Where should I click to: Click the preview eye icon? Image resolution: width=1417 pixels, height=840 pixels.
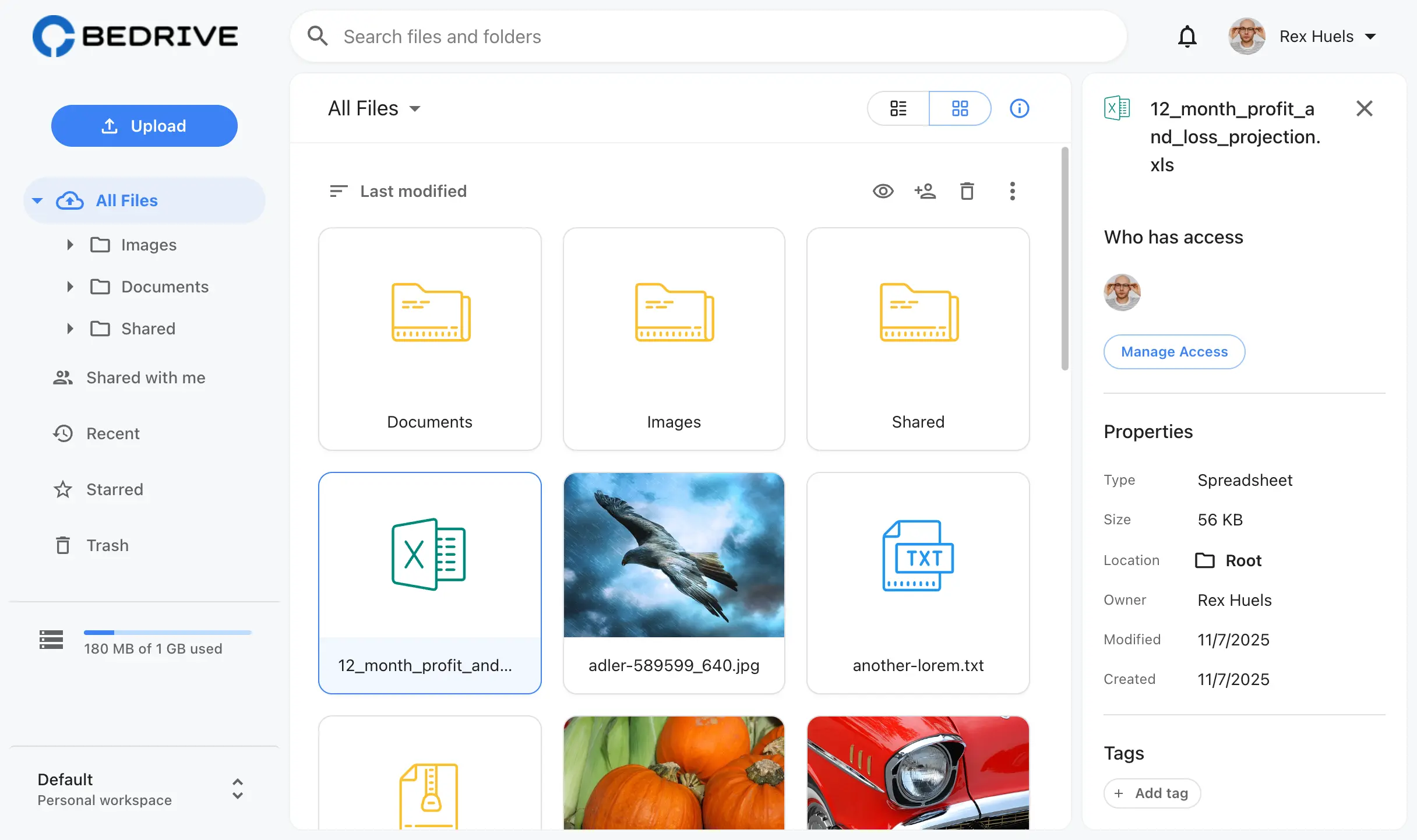coord(883,191)
